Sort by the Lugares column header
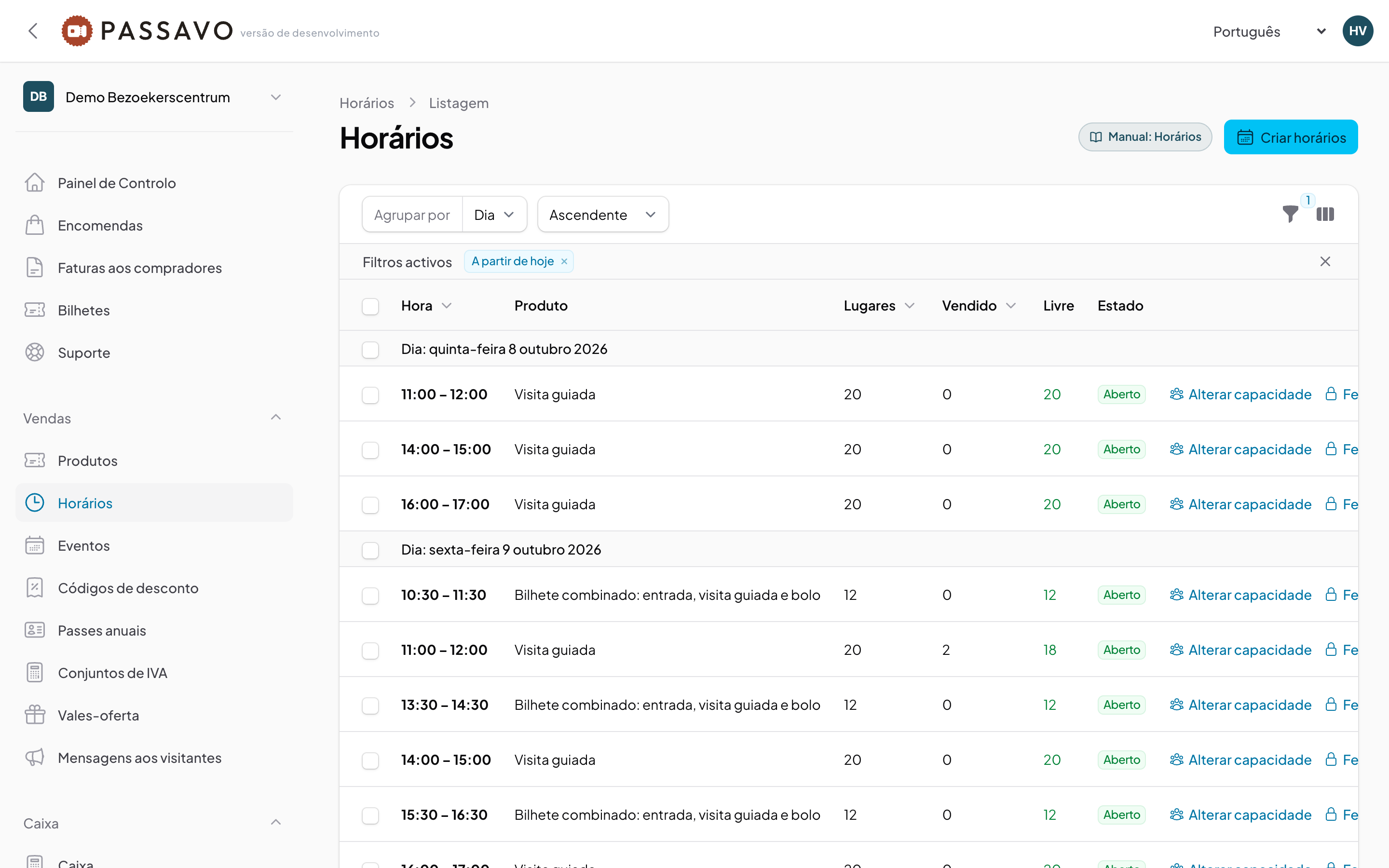Image resolution: width=1389 pixels, height=868 pixels. click(x=879, y=306)
